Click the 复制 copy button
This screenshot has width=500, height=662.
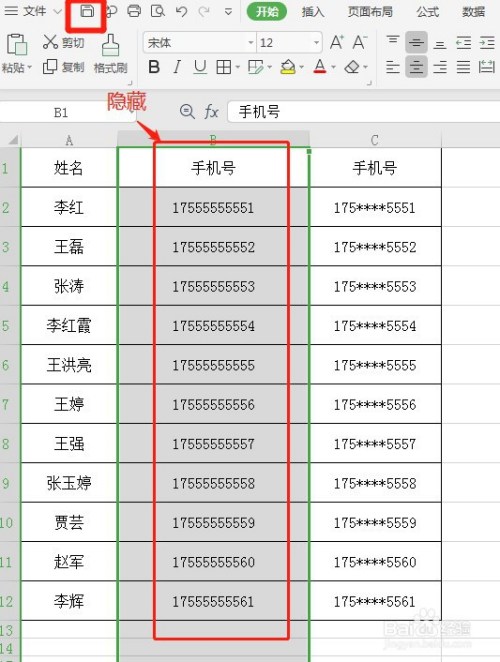point(64,67)
